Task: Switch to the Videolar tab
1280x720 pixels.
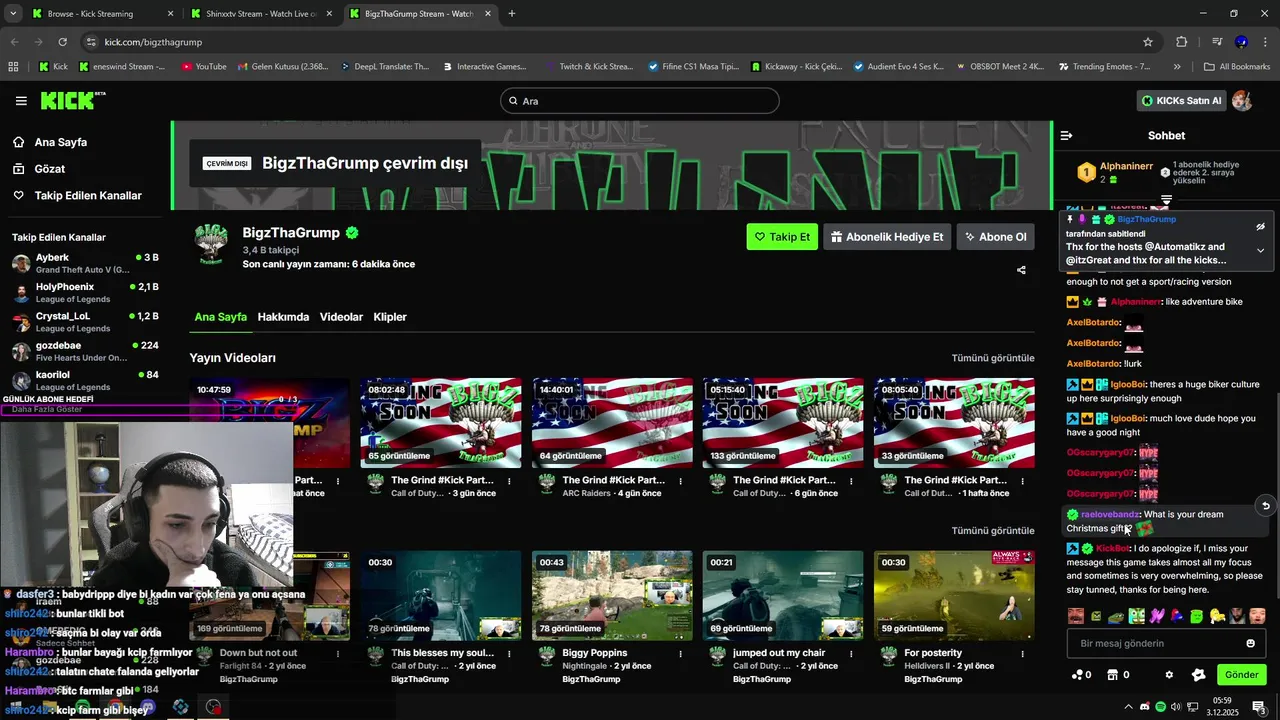Action: click(341, 317)
